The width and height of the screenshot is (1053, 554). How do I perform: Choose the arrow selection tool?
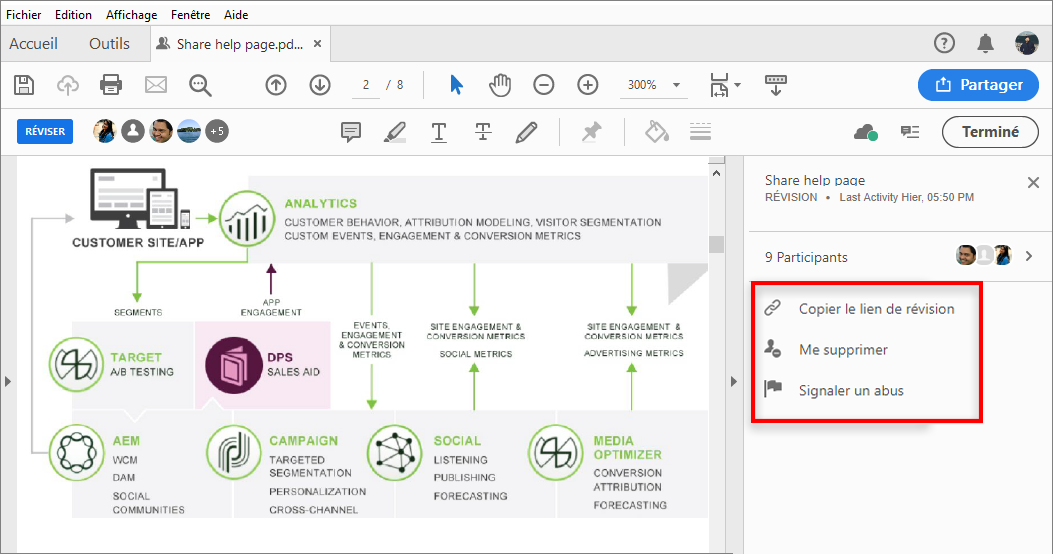pyautogui.click(x=457, y=85)
